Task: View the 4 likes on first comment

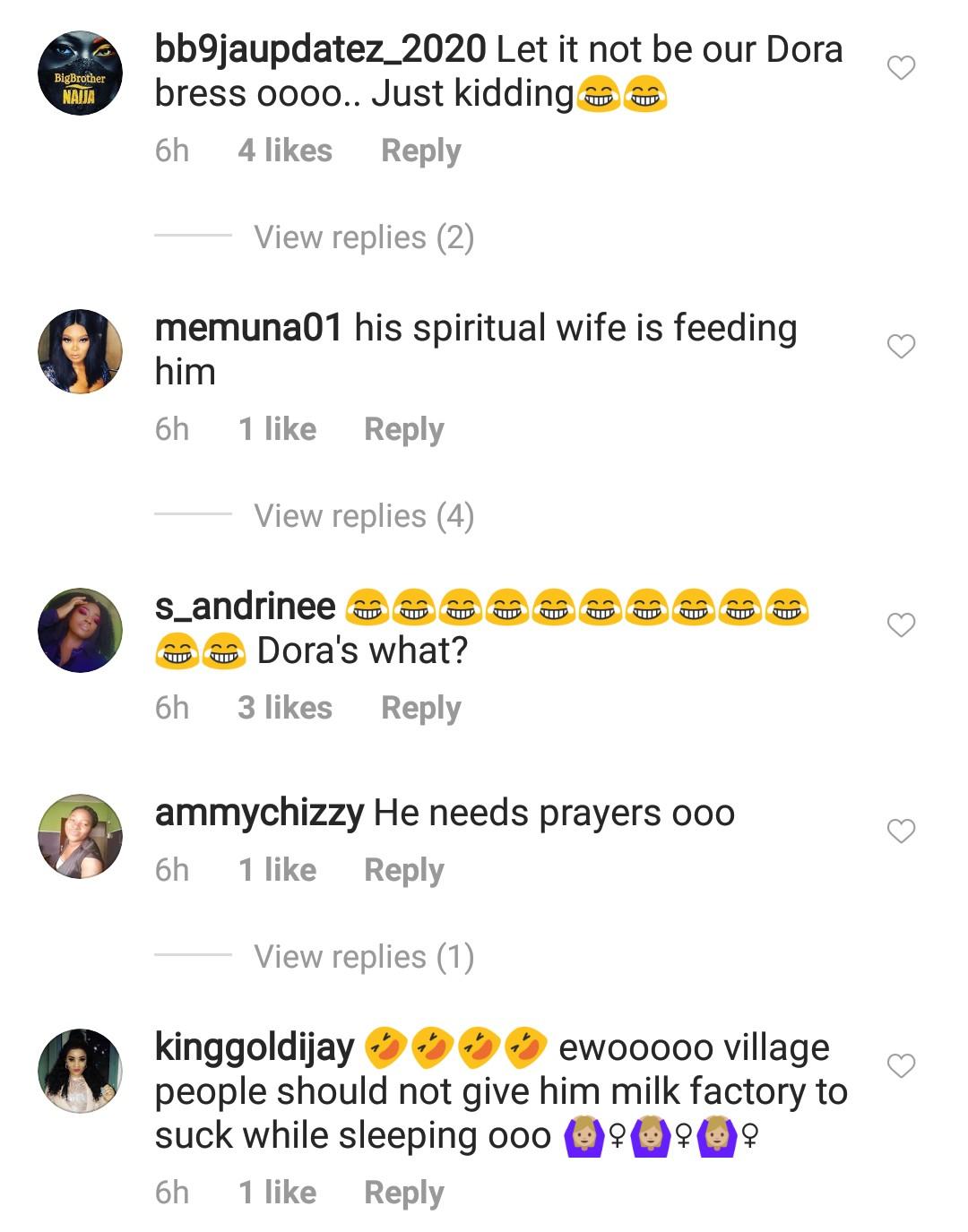Action: tap(284, 151)
